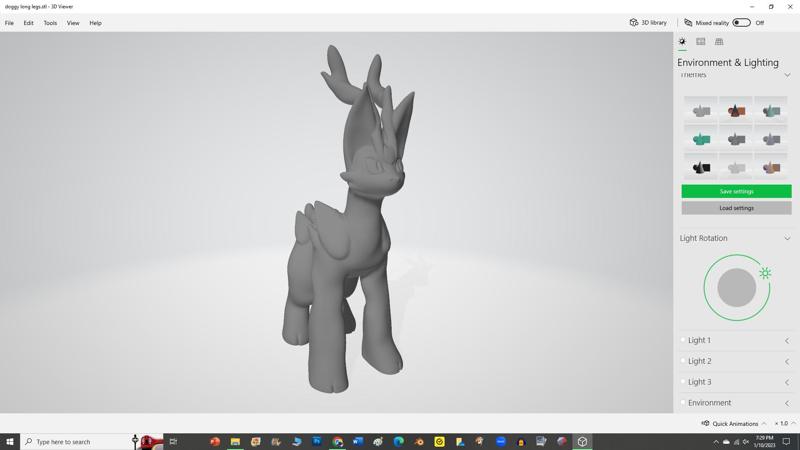Screen dimensions: 800x450
Task: Click the volume tray icon
Action: click(x=746, y=442)
